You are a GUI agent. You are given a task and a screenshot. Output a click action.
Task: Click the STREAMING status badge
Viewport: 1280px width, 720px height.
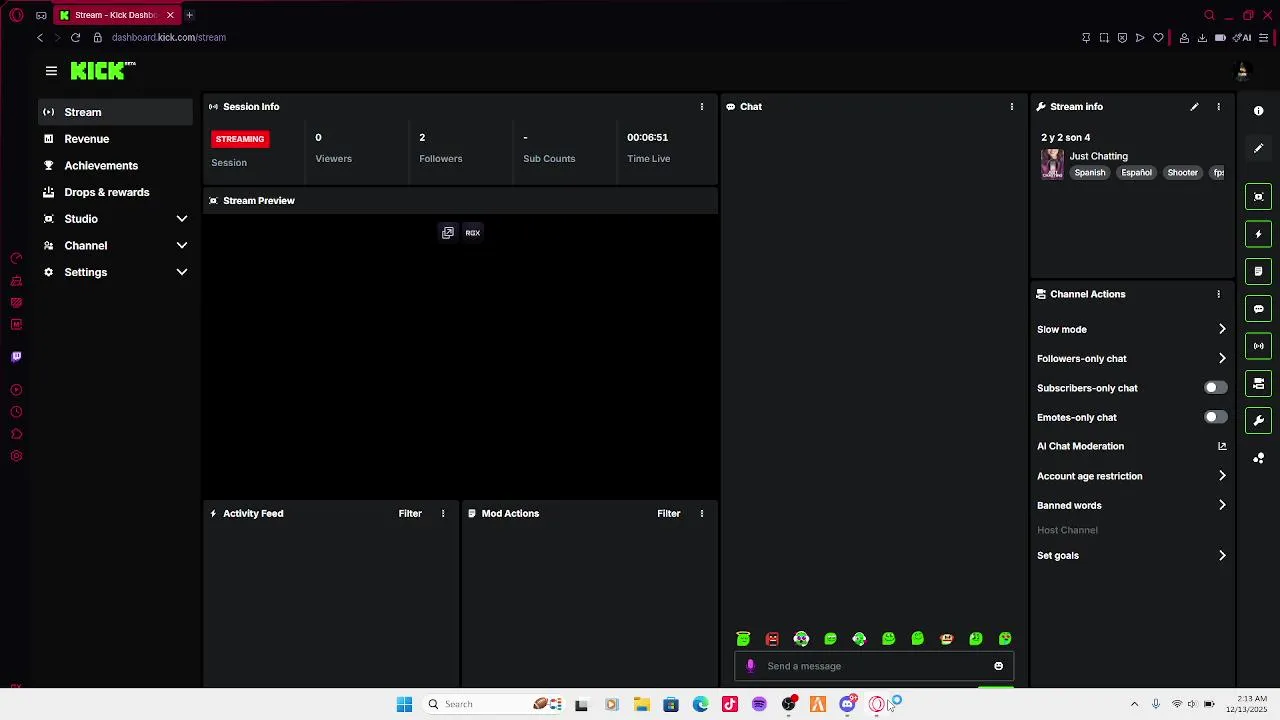click(x=240, y=139)
